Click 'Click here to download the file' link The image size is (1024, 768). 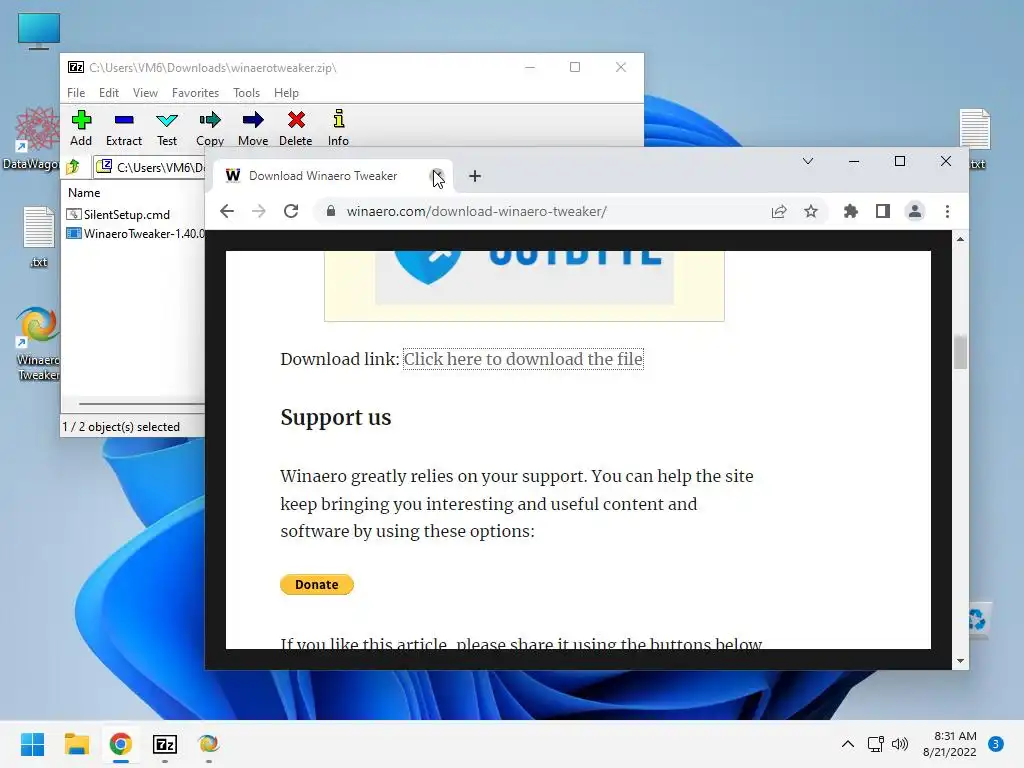tap(523, 359)
